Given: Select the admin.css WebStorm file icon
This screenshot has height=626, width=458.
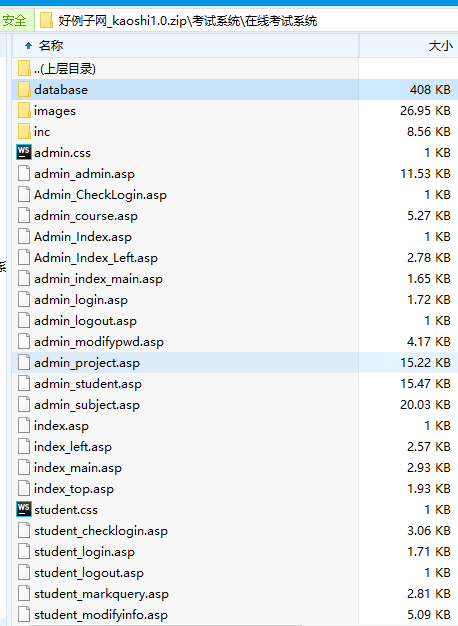Looking at the screenshot, I should point(24,153).
